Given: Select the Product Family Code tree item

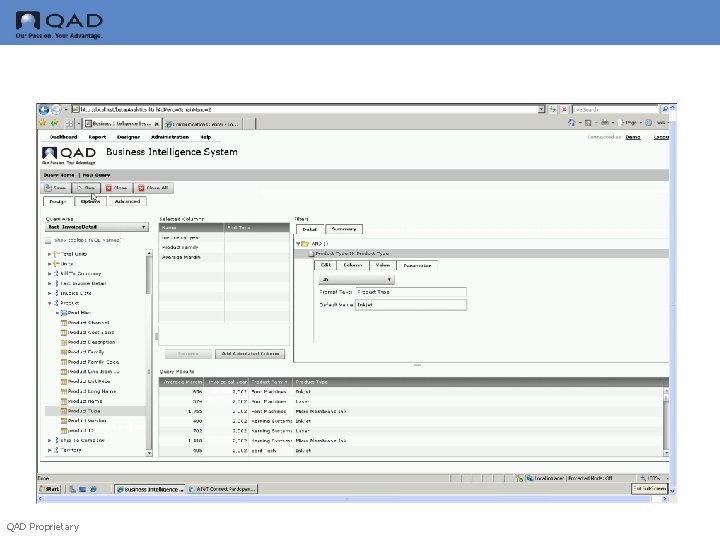Looking at the screenshot, I should pos(93,362).
